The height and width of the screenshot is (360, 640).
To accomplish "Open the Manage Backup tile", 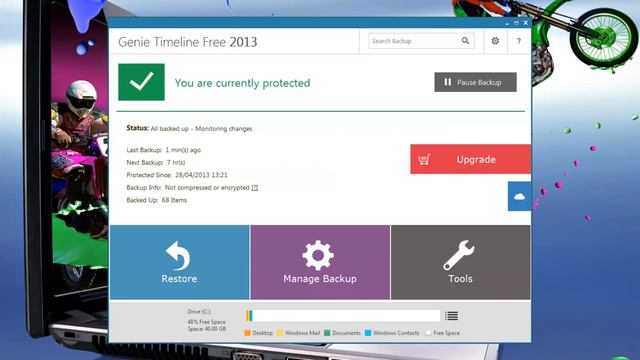I will click(x=320, y=262).
